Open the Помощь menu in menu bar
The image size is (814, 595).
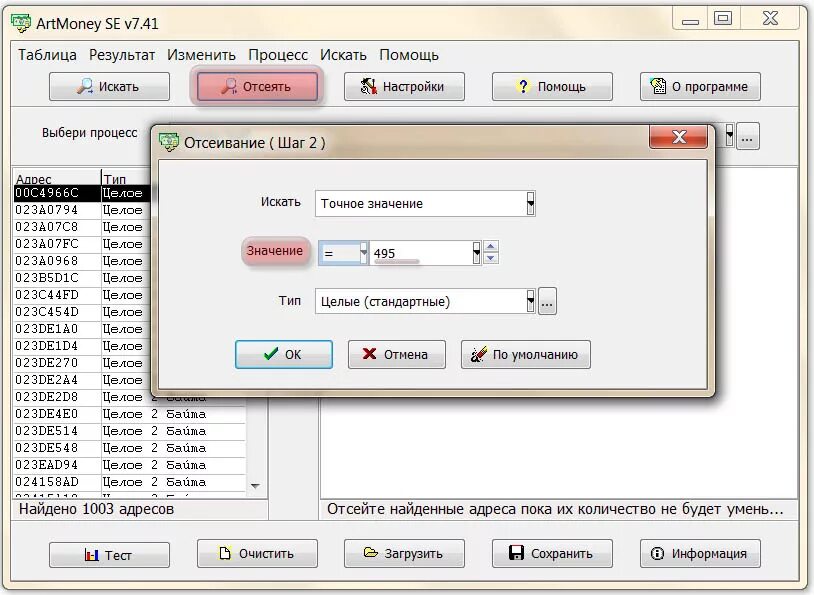(409, 55)
